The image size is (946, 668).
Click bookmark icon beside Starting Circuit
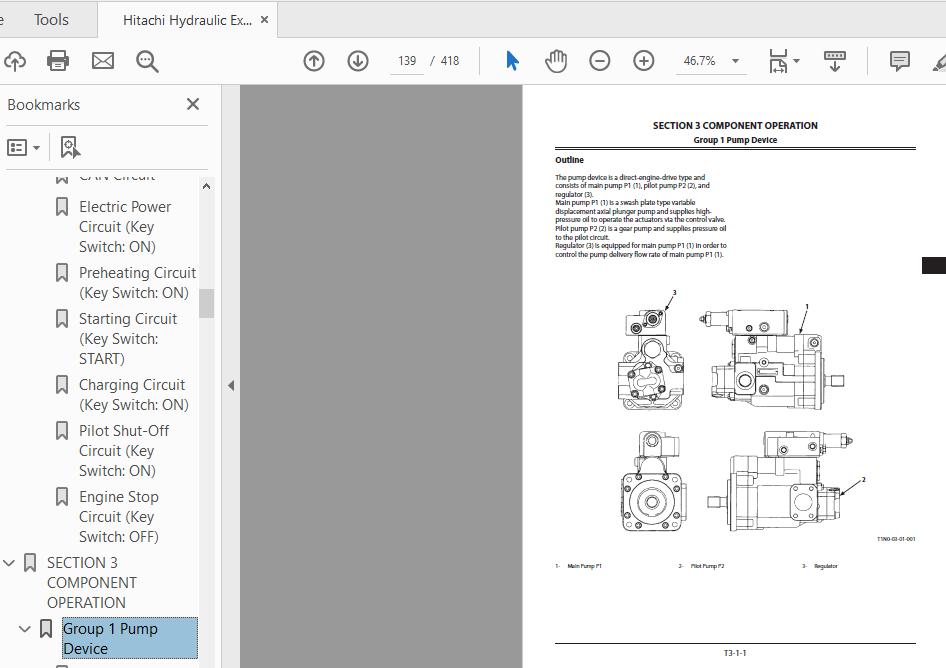coord(62,319)
